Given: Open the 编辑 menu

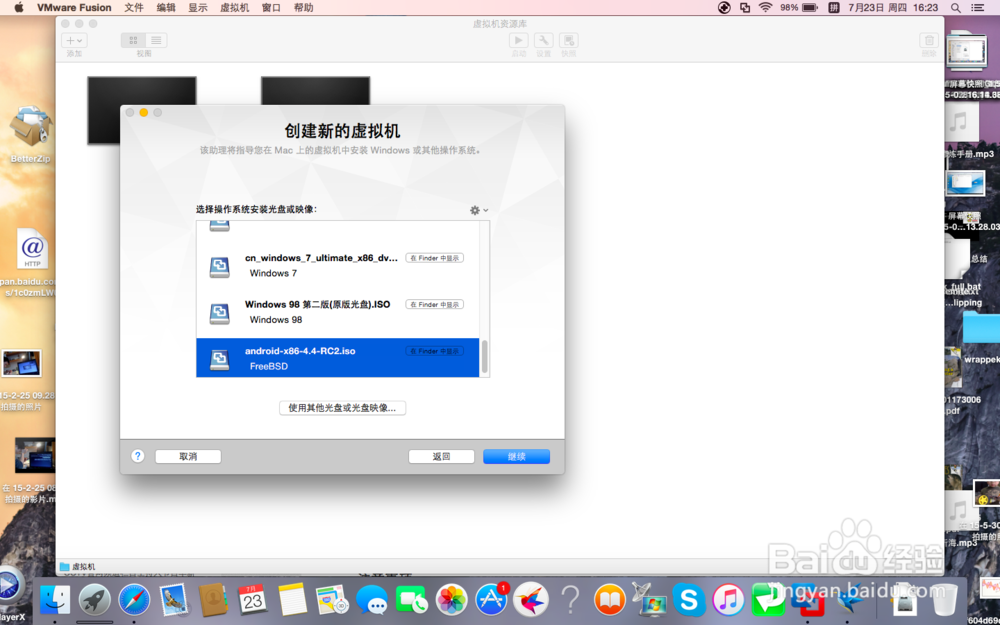Looking at the screenshot, I should pos(166,8).
